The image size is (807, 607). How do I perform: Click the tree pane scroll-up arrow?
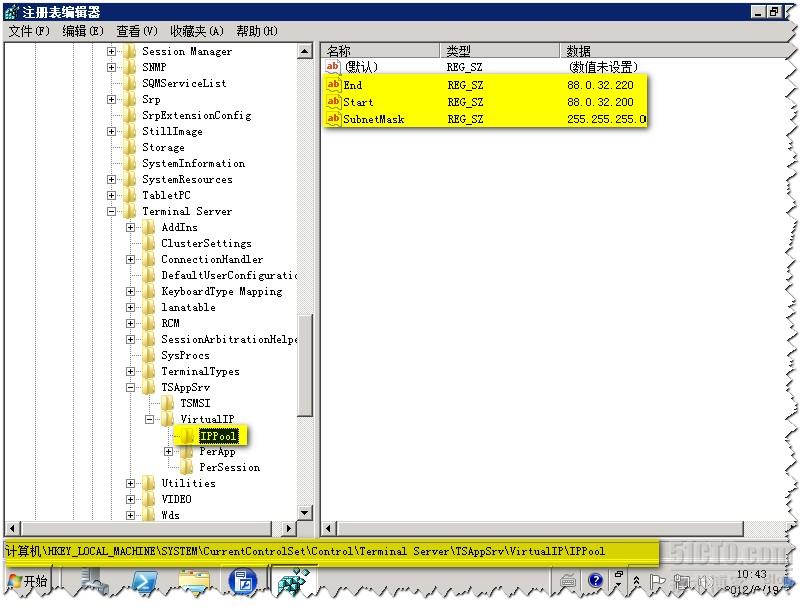pos(305,51)
